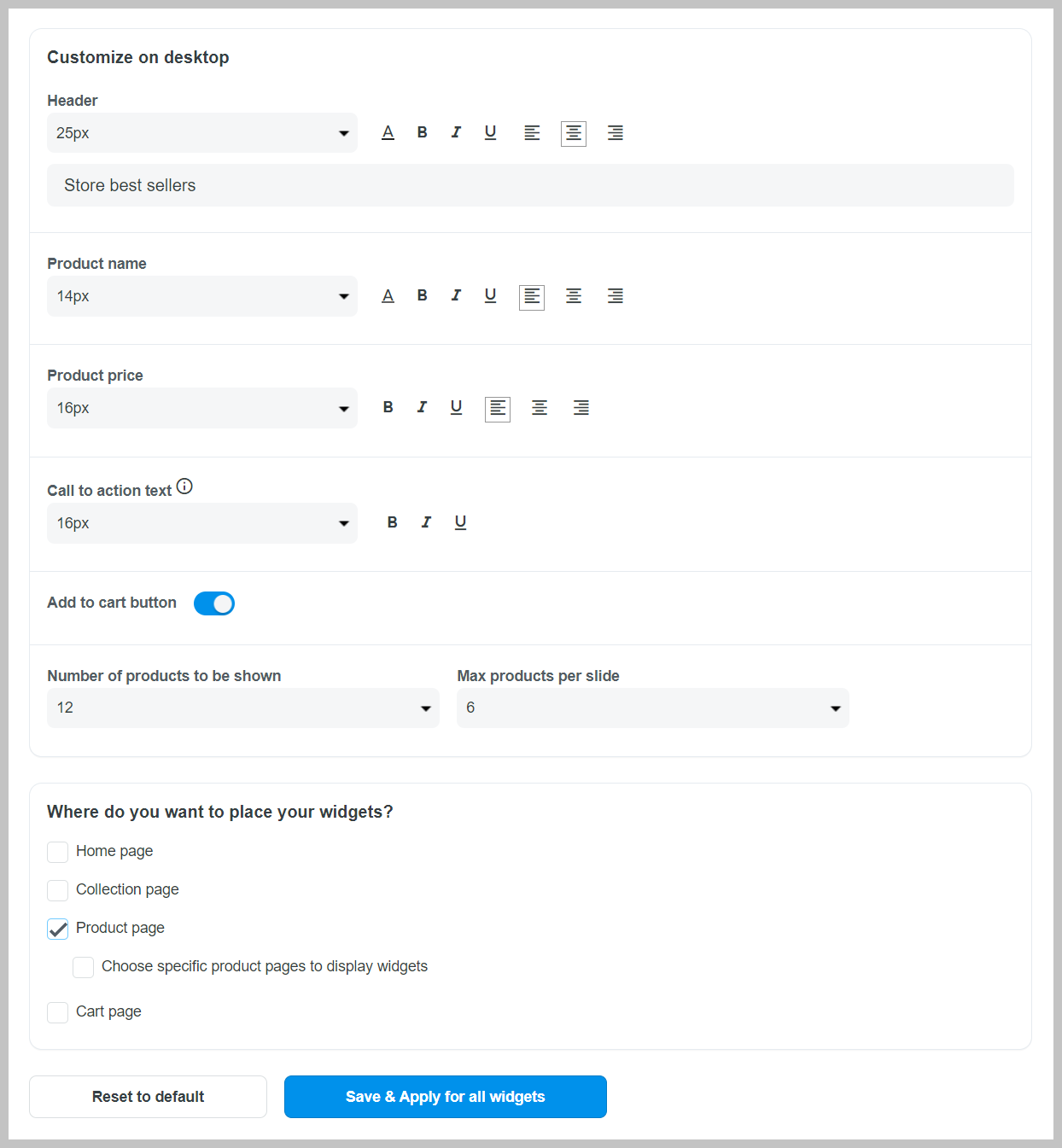Expand Number of products to be shown dropdown
Viewport: 1062px width, 1148px height.
pyautogui.click(x=243, y=708)
